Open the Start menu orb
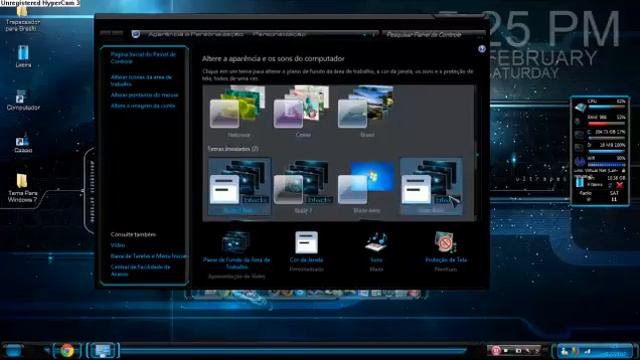 [14, 350]
